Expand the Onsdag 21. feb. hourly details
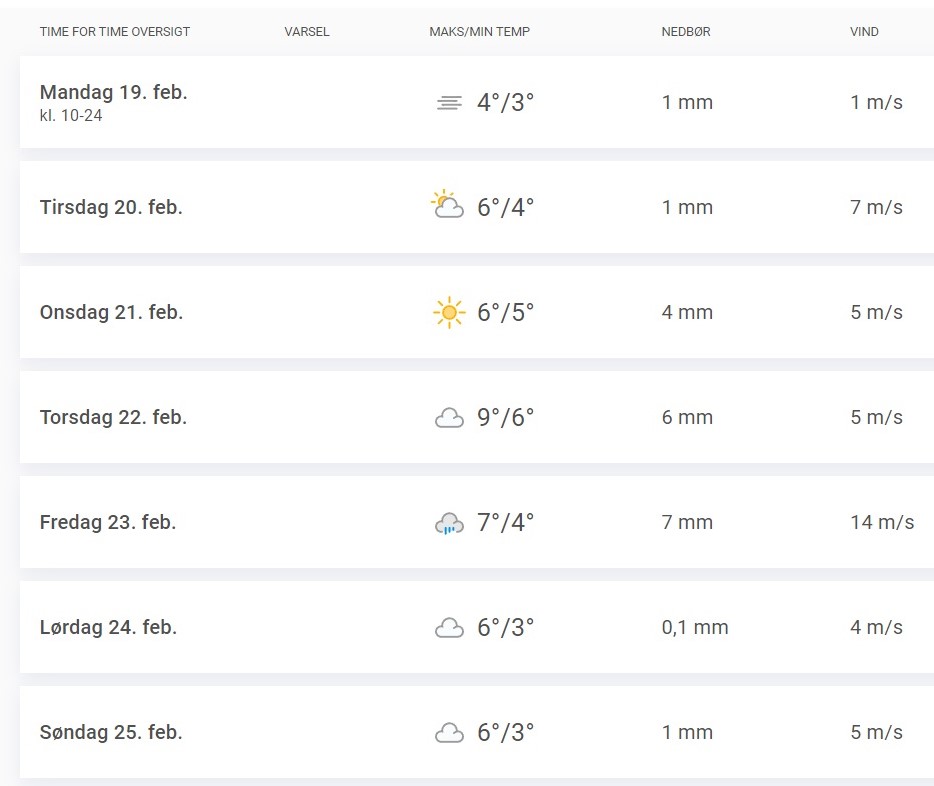Screen dimensions: 934x786 tap(111, 313)
